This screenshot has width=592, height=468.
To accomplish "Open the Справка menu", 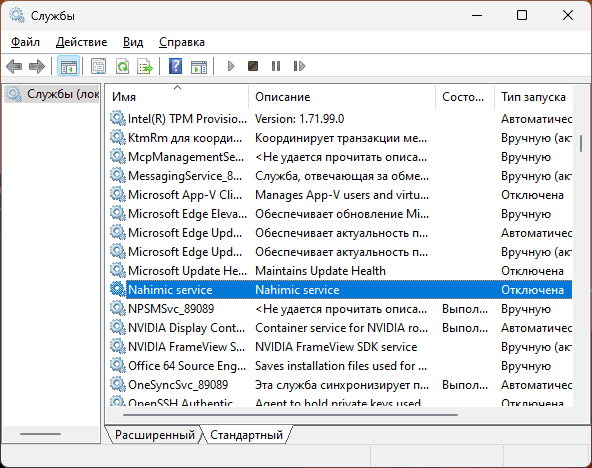I will pos(182,42).
